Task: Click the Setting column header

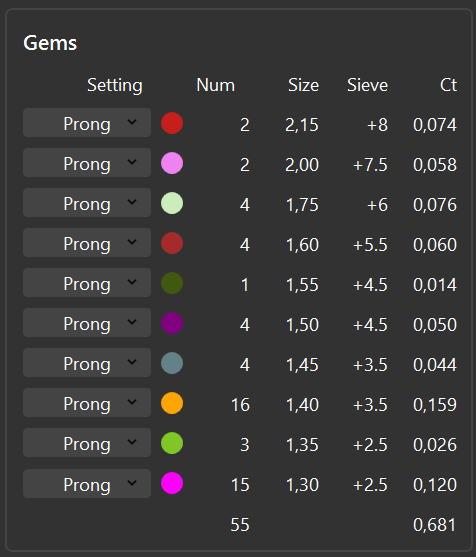Action: pyautogui.click(x=115, y=86)
